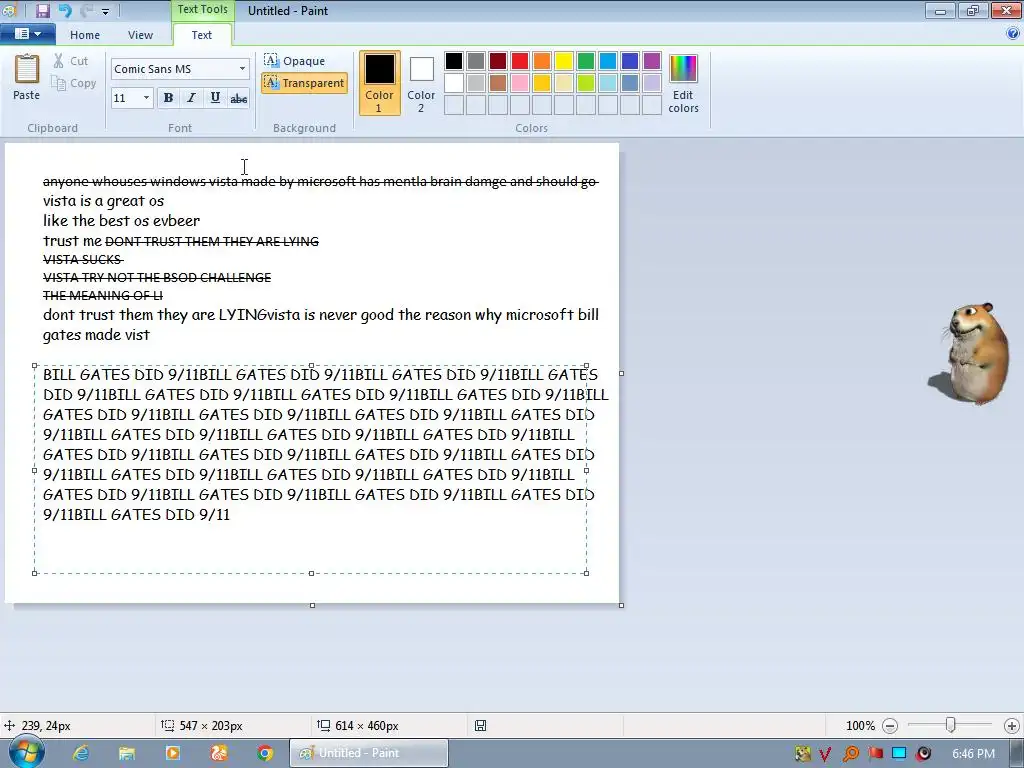
Task: Click the red V tray icon
Action: point(825,754)
